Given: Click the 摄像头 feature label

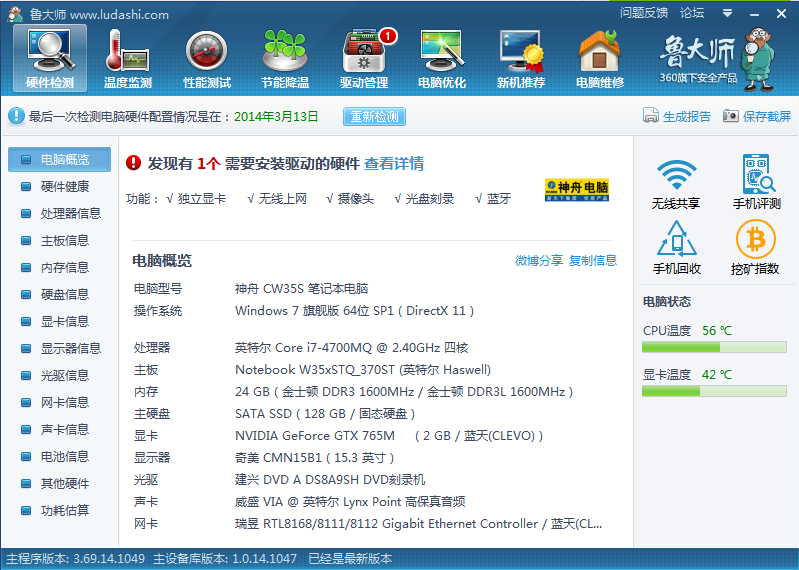Looking at the screenshot, I should click(356, 199).
